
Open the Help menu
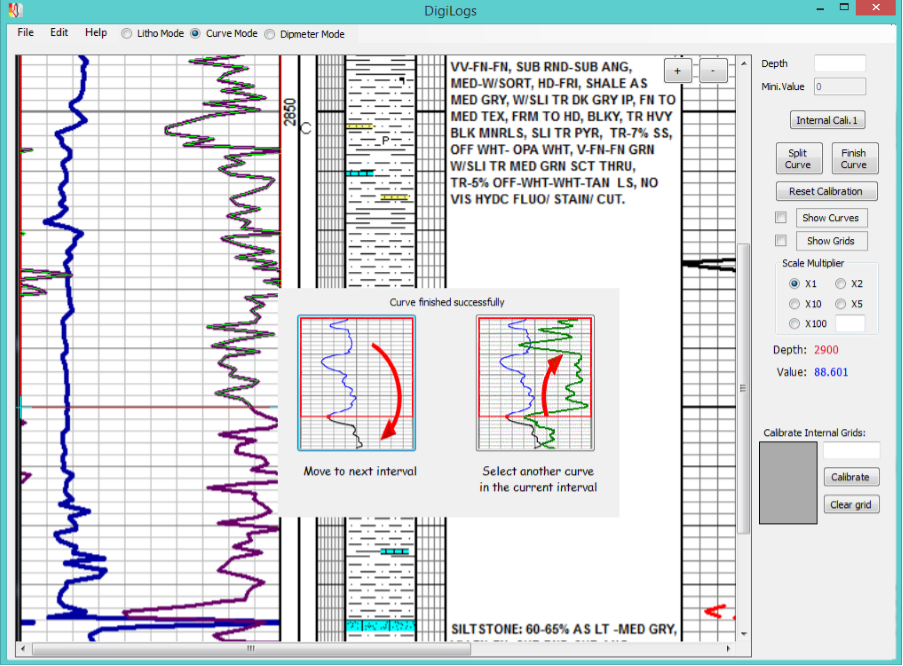pos(96,33)
